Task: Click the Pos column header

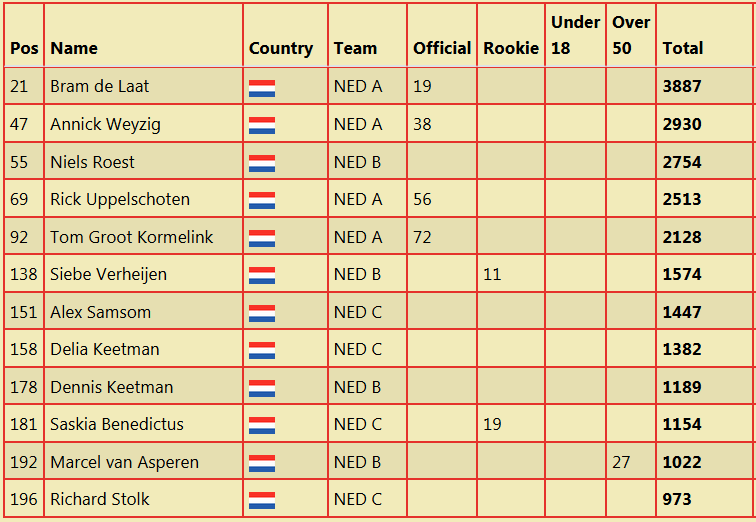Action: point(24,48)
